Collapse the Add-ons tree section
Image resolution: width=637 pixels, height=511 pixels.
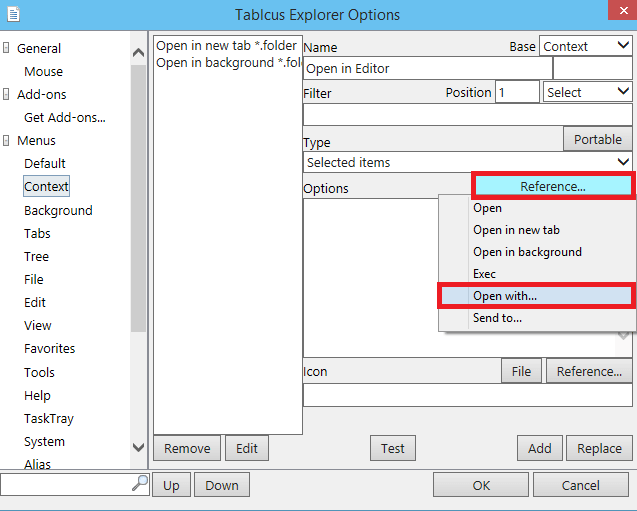pyautogui.click(x=6, y=94)
